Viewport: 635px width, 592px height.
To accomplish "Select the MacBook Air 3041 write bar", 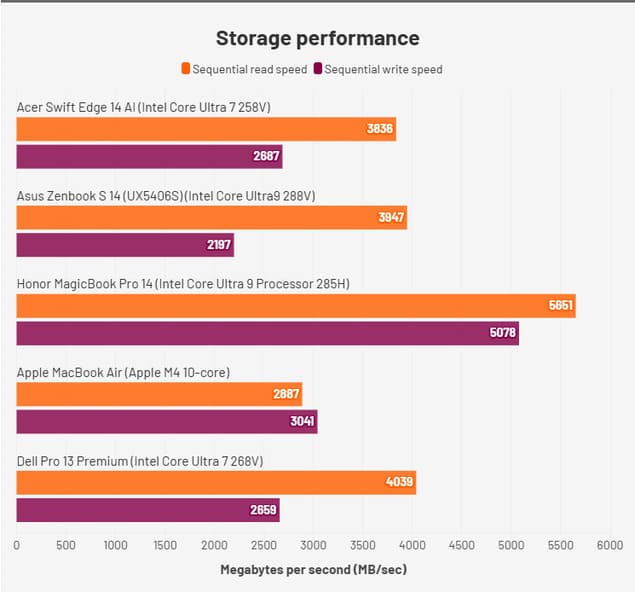I will (166, 422).
